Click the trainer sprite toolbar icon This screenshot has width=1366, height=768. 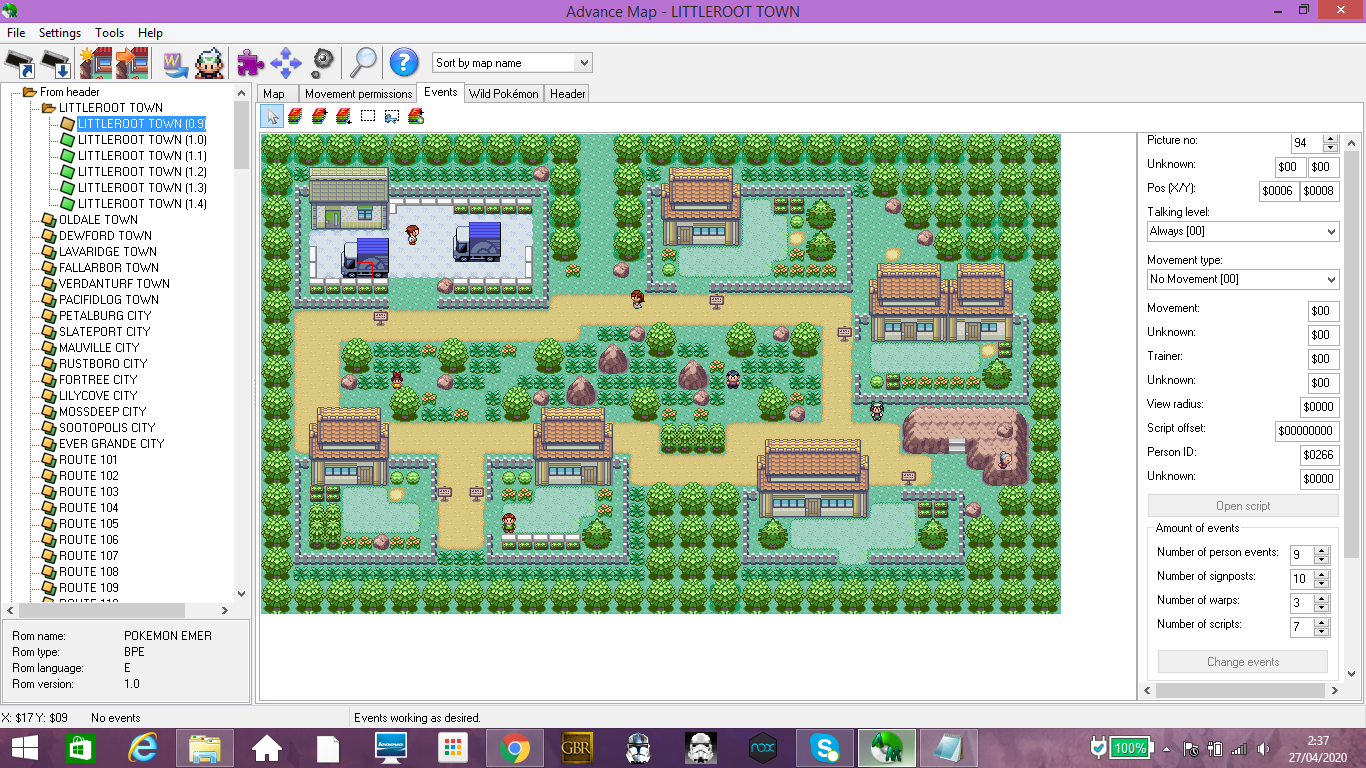(209, 63)
